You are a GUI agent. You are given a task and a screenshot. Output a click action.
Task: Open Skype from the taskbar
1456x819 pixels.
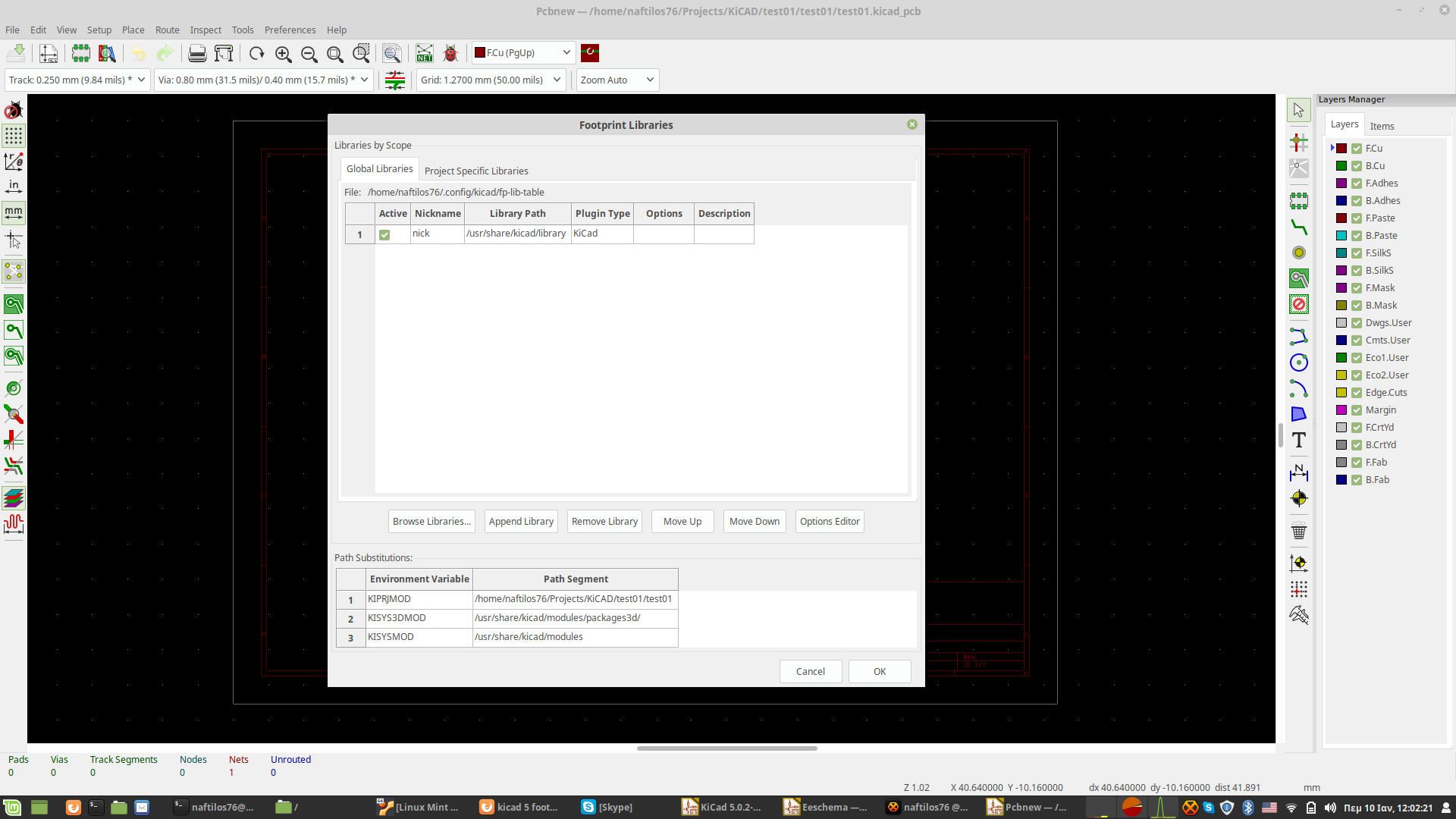607,807
